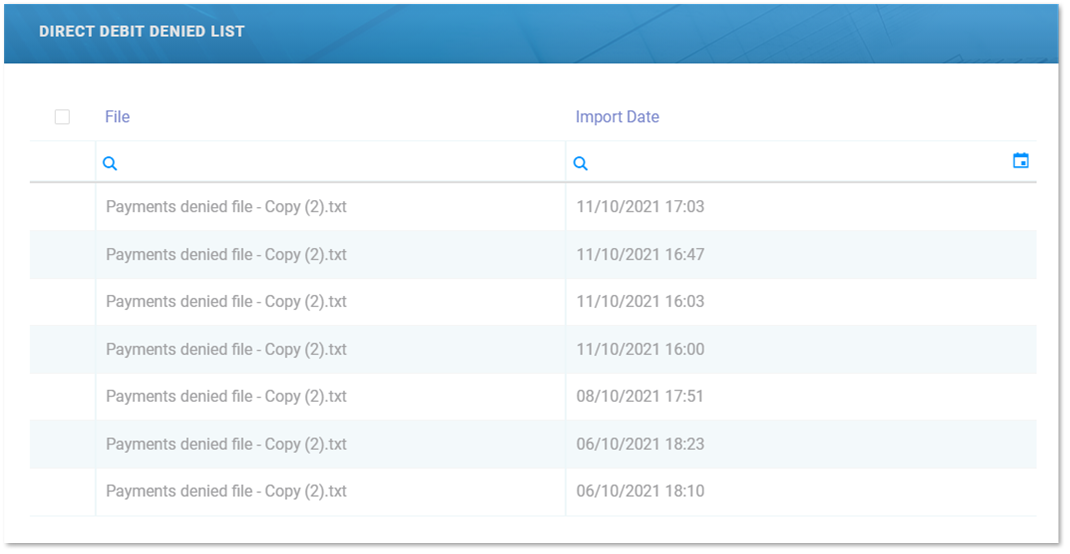Screen dimensions: 1070x554
Task: Click the Import Date search magnifier icon
Action: pos(580,164)
